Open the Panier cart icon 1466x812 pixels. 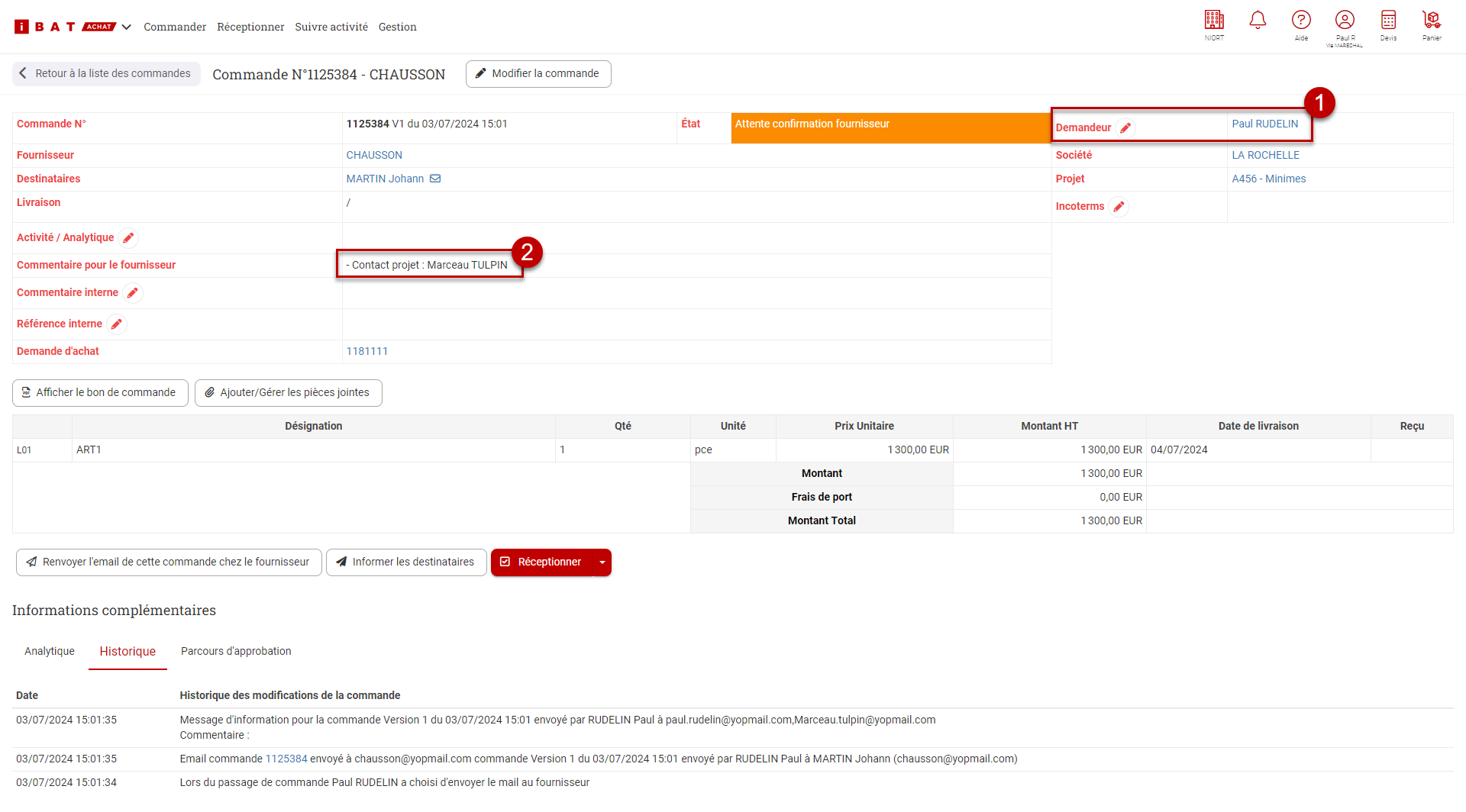1432,21
